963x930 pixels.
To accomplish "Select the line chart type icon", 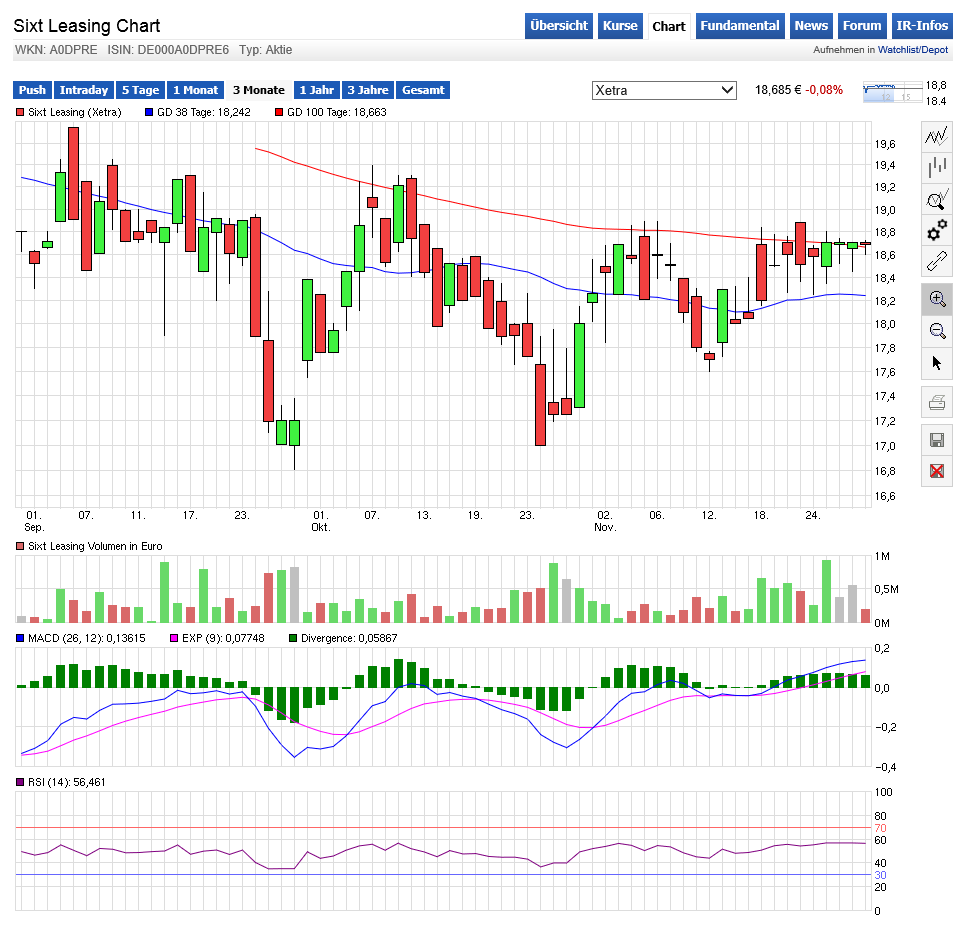I will [937, 136].
